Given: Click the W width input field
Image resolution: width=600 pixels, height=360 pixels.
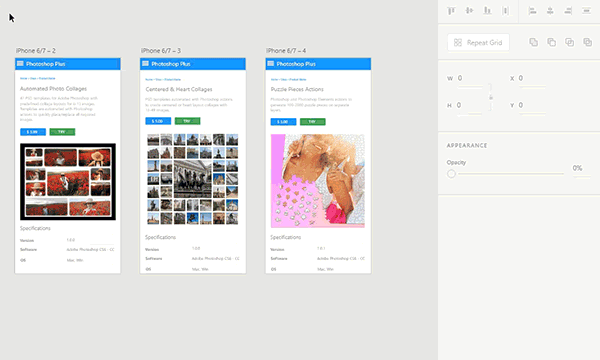Looking at the screenshot, I should (470, 78).
